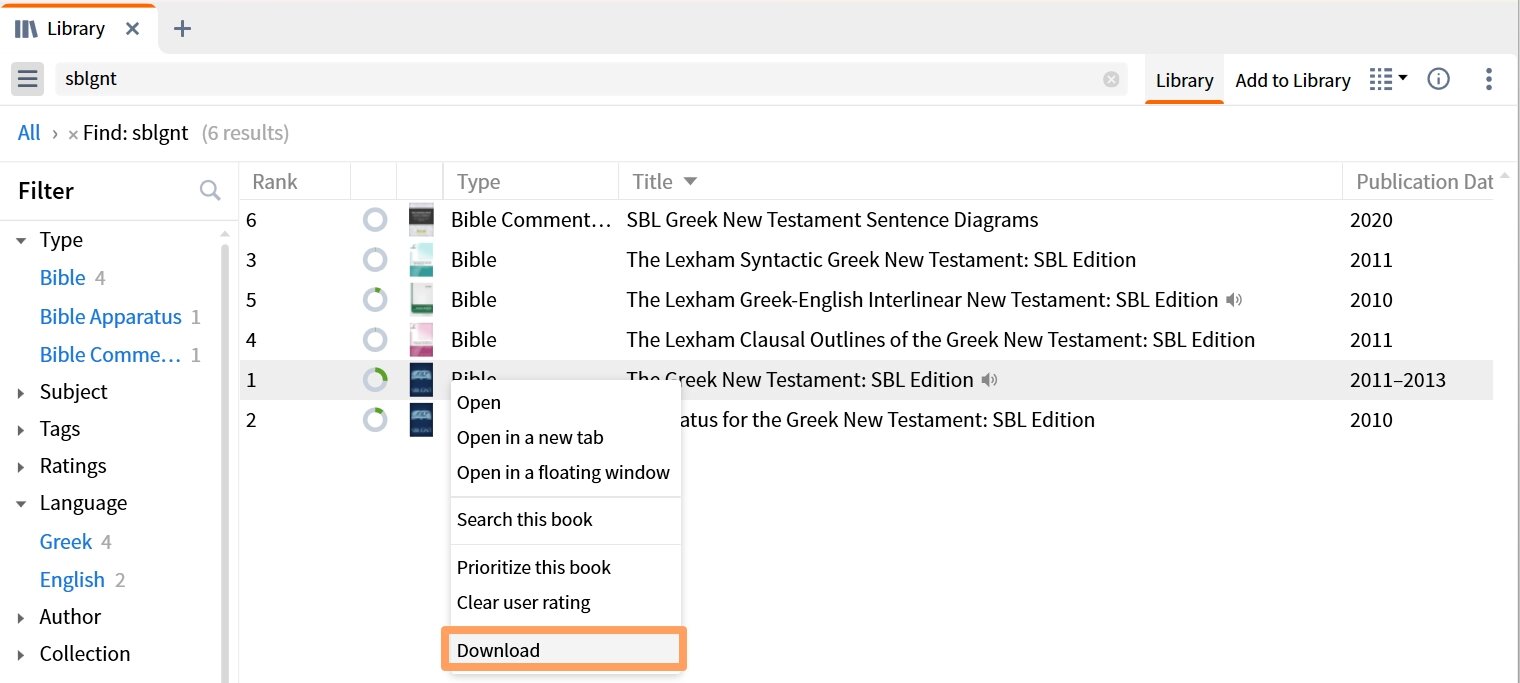Expand the Tags filter section
The width and height of the screenshot is (1520, 683).
[x=21, y=430]
